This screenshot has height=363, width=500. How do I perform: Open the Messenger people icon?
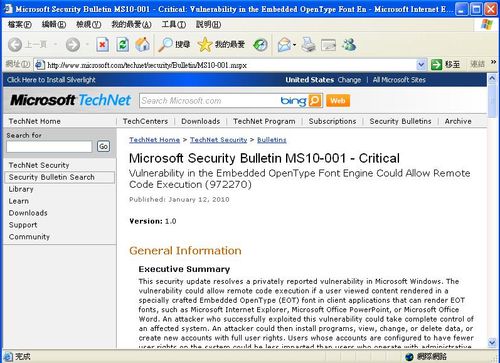349,45
